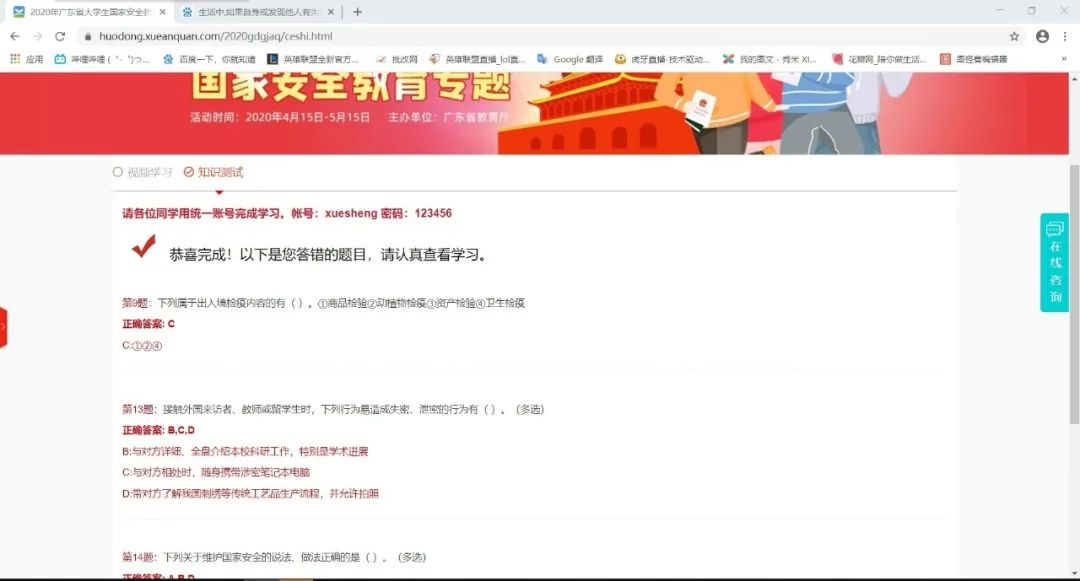Click the answer option C:①②④
This screenshot has height=581, width=1080.
[142, 346]
